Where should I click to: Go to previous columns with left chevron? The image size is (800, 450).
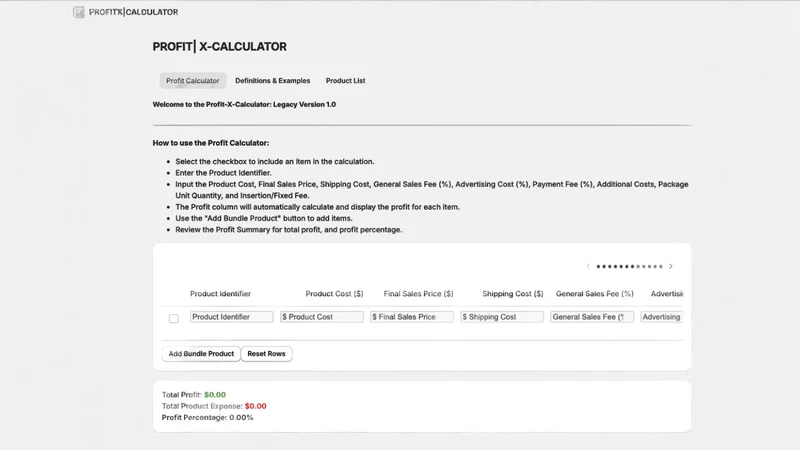tap(588, 266)
